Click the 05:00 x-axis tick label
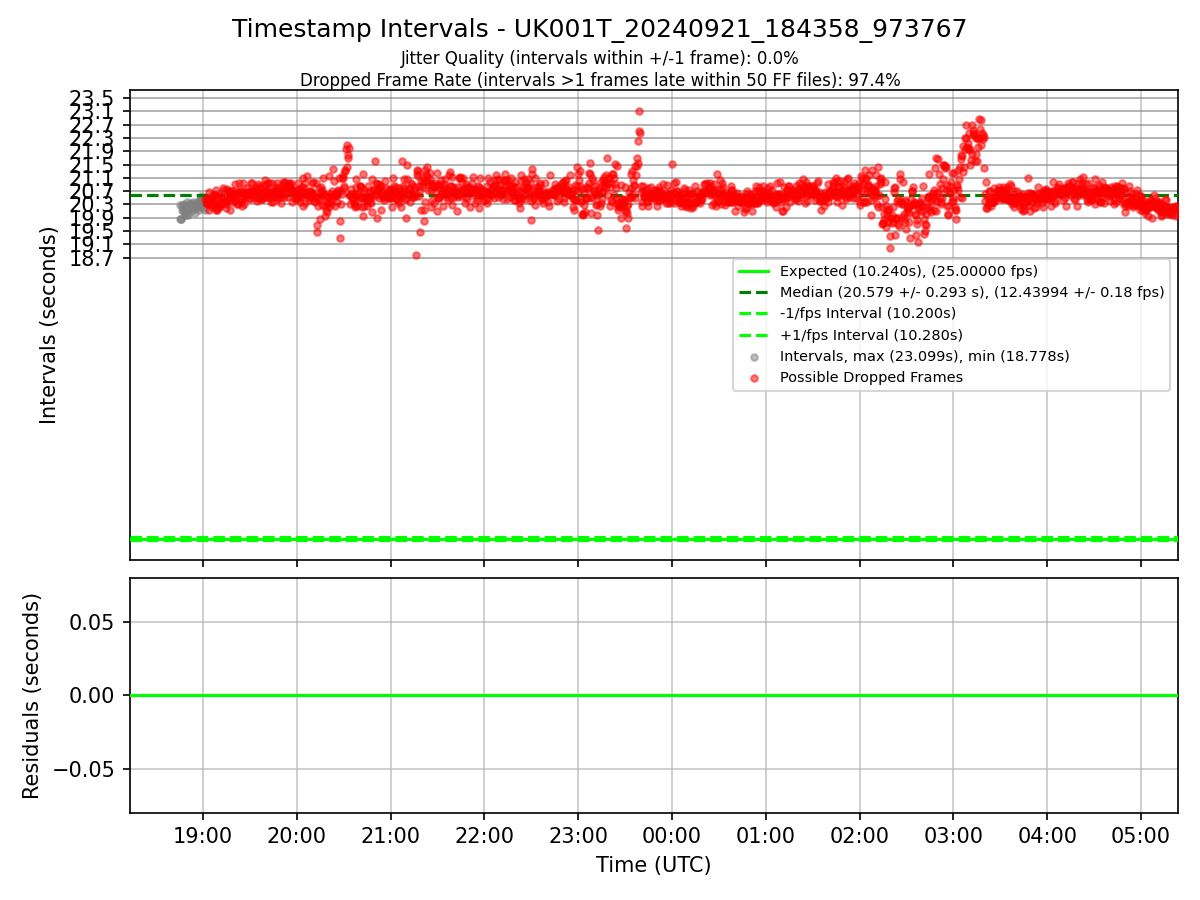This screenshot has height=900, width=1200. 1141,834
